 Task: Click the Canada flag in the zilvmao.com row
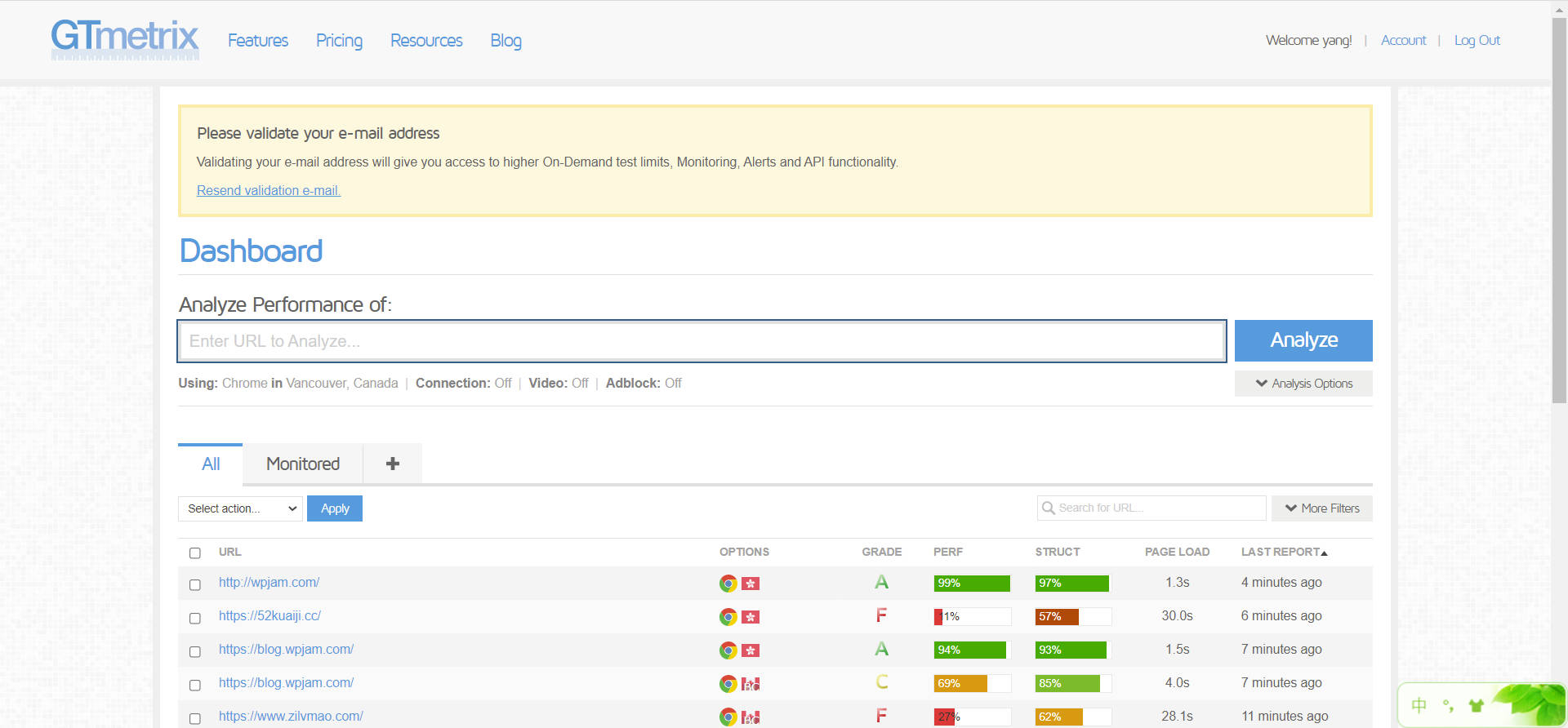pos(751,717)
